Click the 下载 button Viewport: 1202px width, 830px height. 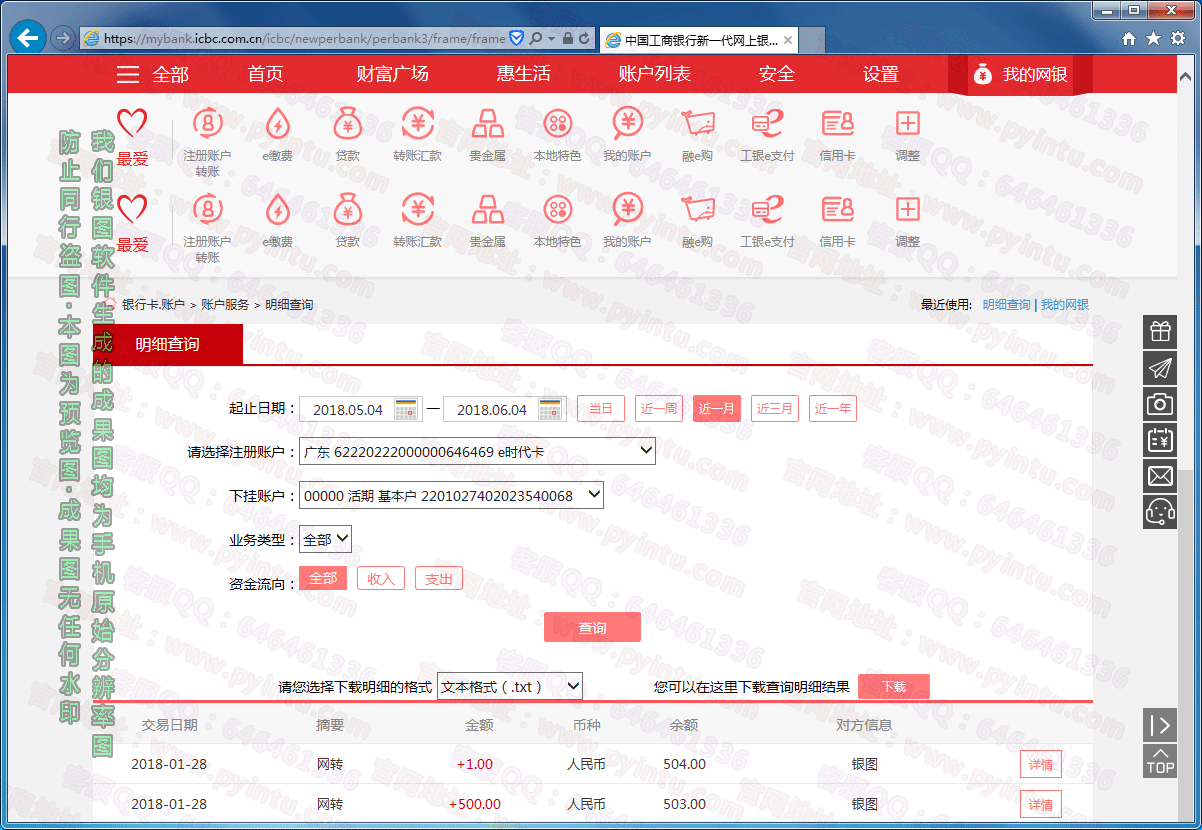point(894,686)
